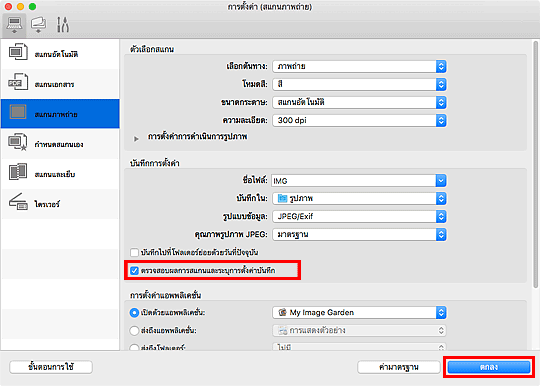Image resolution: width=540 pixels, height=386 pixels.
Task: Click the Scan and Stitch icon
Action: 18,172
